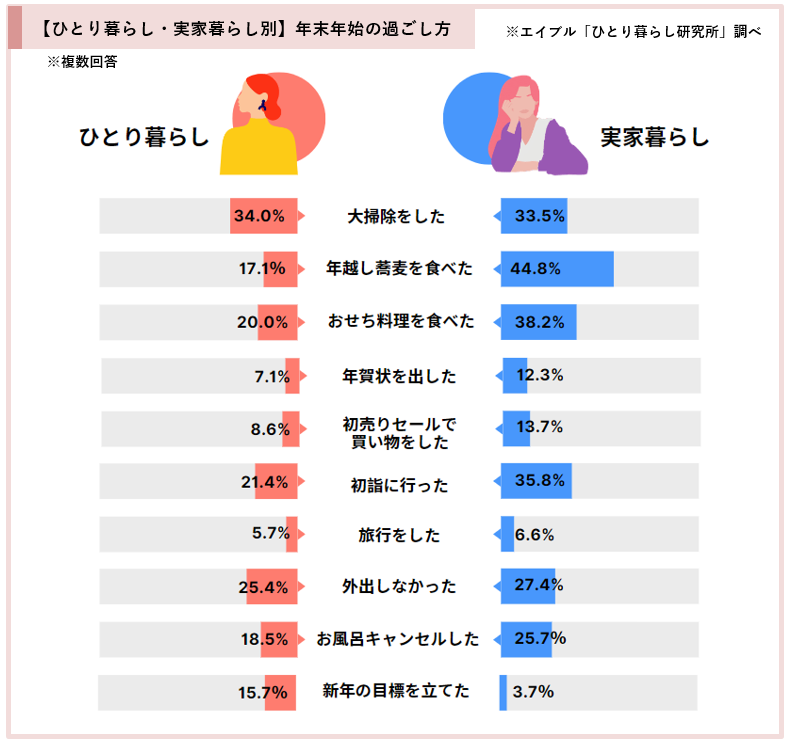Click the blue 38.2% bar
The height and width of the screenshot is (743, 789).
(x=538, y=322)
